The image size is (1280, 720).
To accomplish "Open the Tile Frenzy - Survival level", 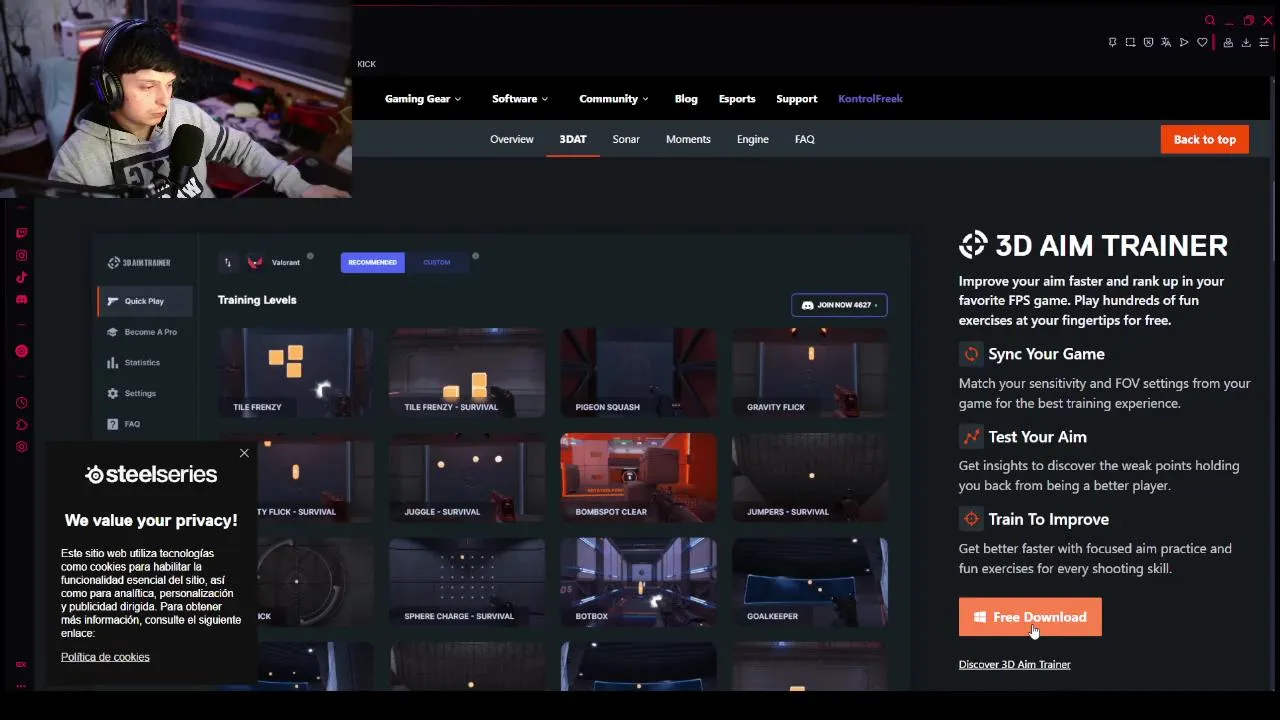I will tap(467, 372).
